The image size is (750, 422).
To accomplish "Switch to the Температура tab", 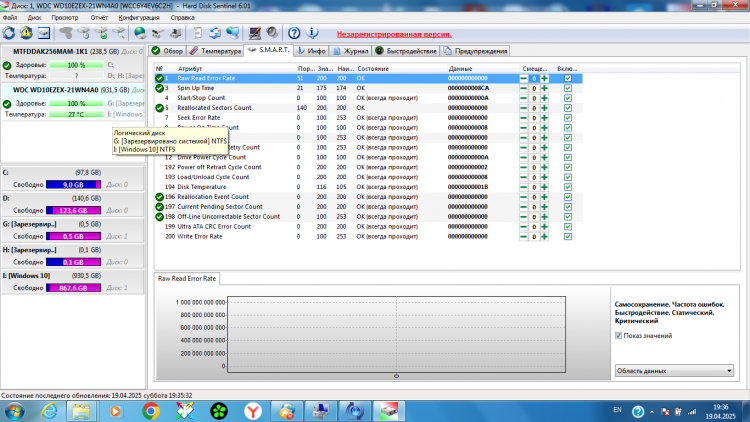I will click(215, 51).
